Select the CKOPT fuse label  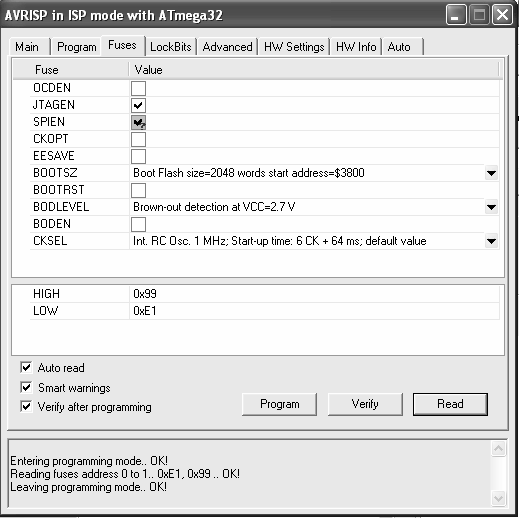pos(51,139)
